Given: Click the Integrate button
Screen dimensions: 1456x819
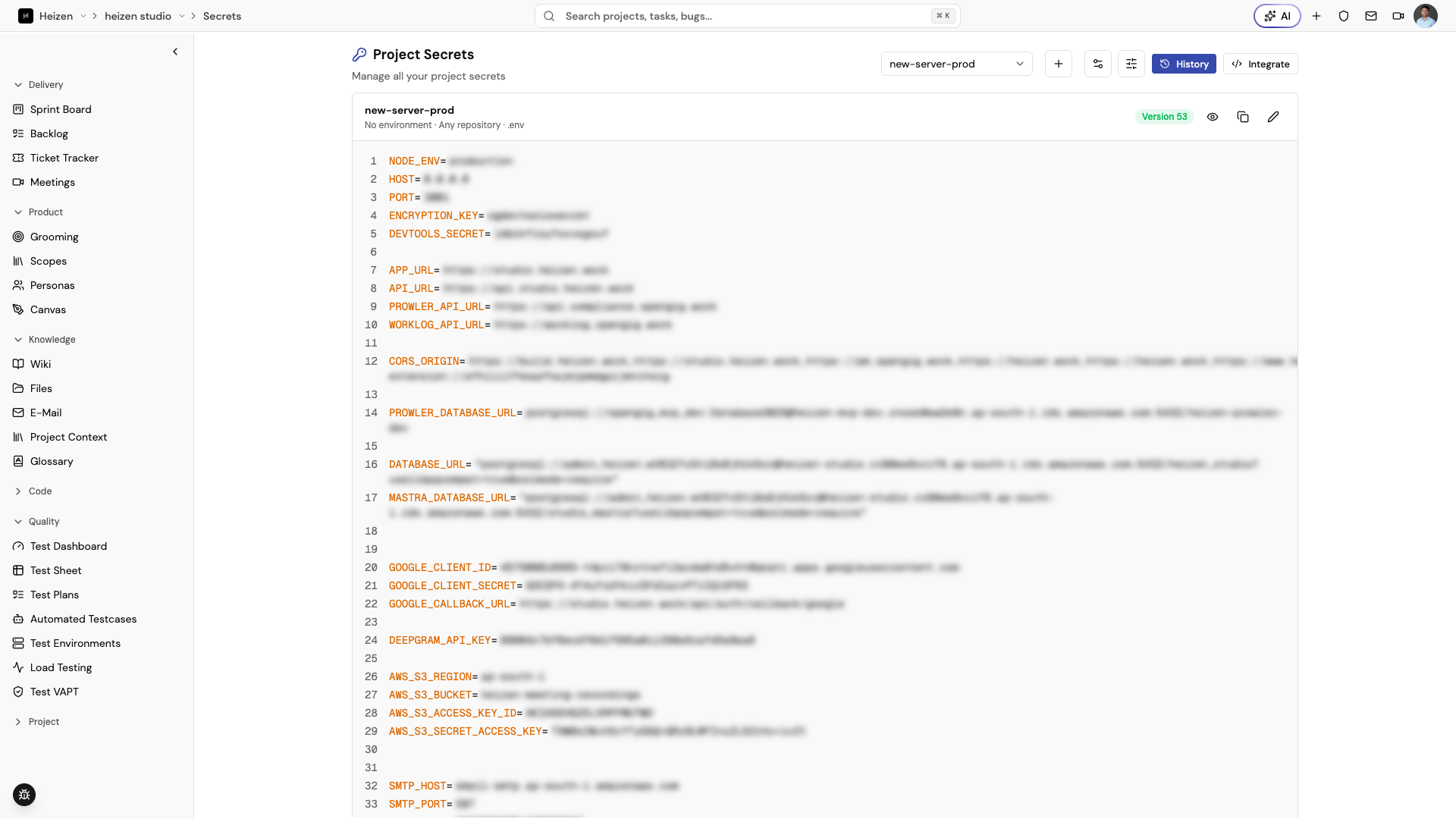Looking at the screenshot, I should [x=1260, y=64].
